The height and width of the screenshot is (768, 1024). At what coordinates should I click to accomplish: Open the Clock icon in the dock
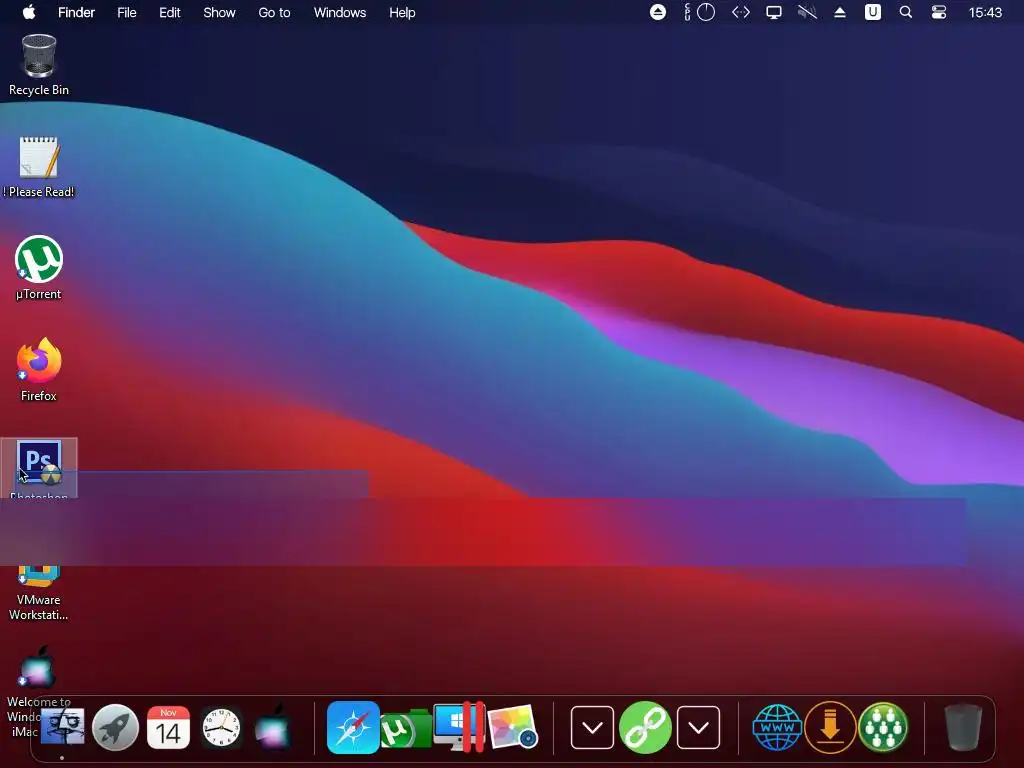tap(221, 727)
